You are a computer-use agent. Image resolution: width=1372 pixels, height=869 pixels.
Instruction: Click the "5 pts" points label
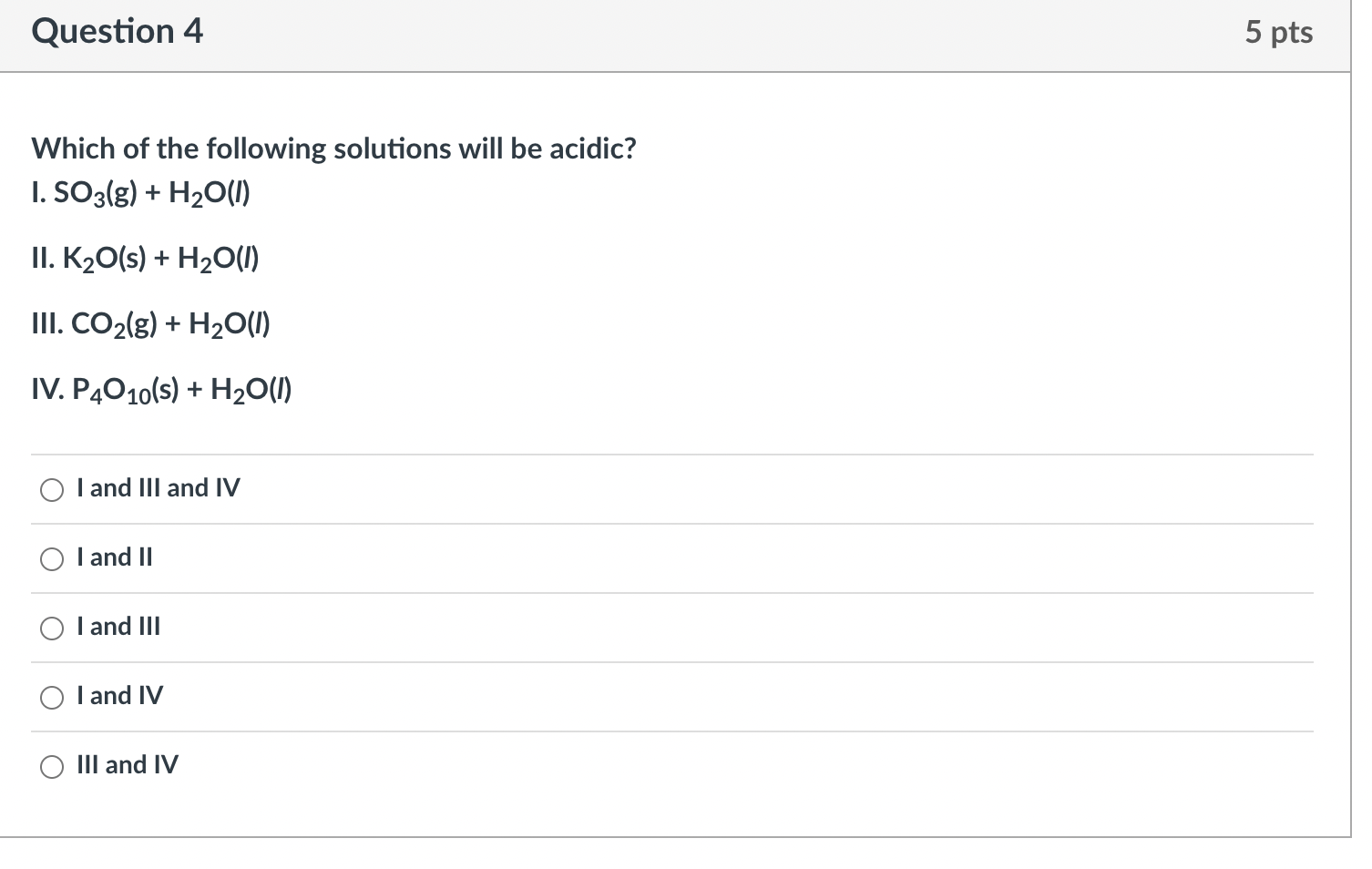(1278, 33)
